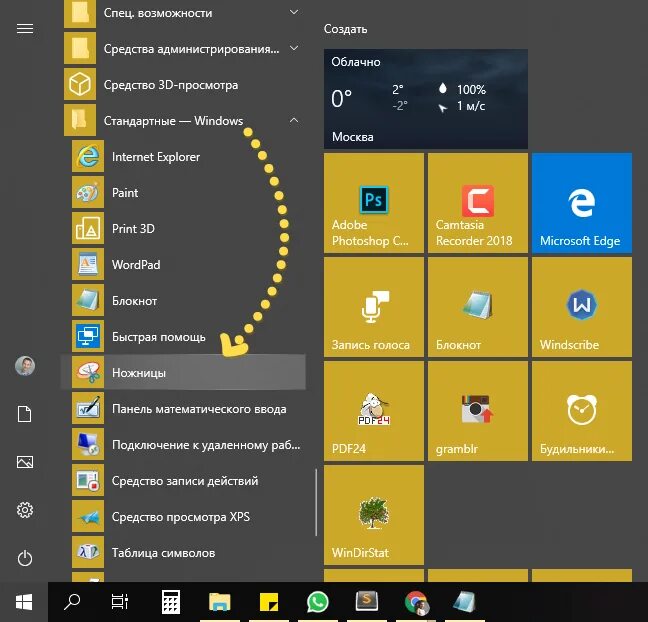Viewport: 648px width, 622px height.
Task: Open Будильники alarm clock tile
Action: [582, 411]
